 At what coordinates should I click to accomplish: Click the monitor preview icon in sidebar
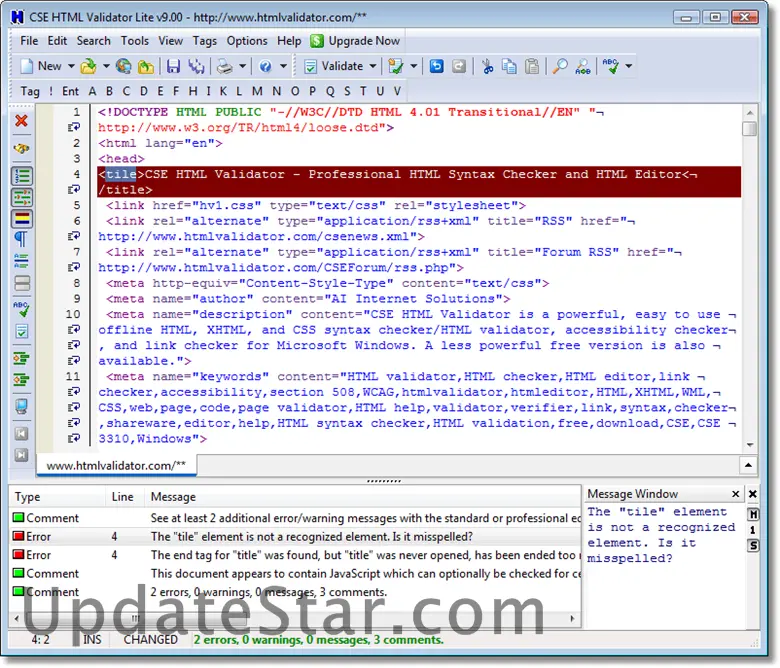point(21,406)
